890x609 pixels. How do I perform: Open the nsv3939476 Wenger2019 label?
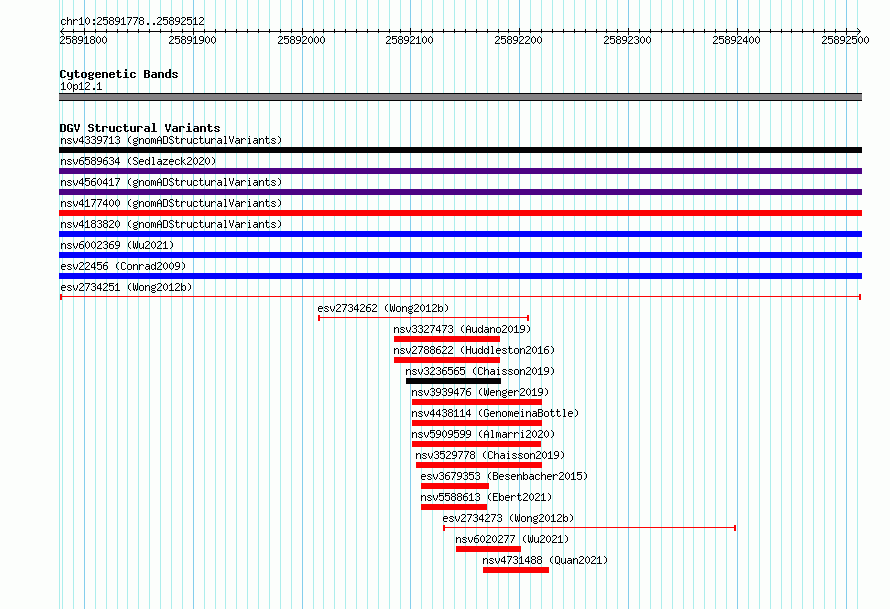pyautogui.click(x=480, y=392)
